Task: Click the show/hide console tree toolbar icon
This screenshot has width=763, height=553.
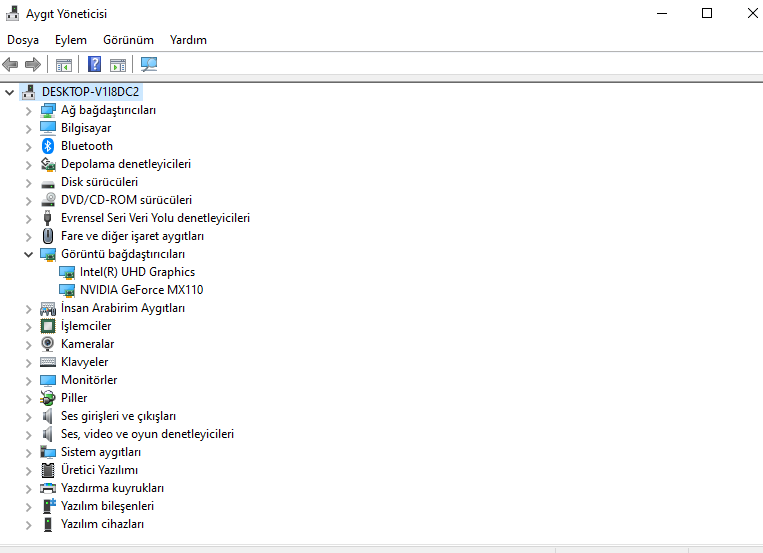Action: (64, 64)
